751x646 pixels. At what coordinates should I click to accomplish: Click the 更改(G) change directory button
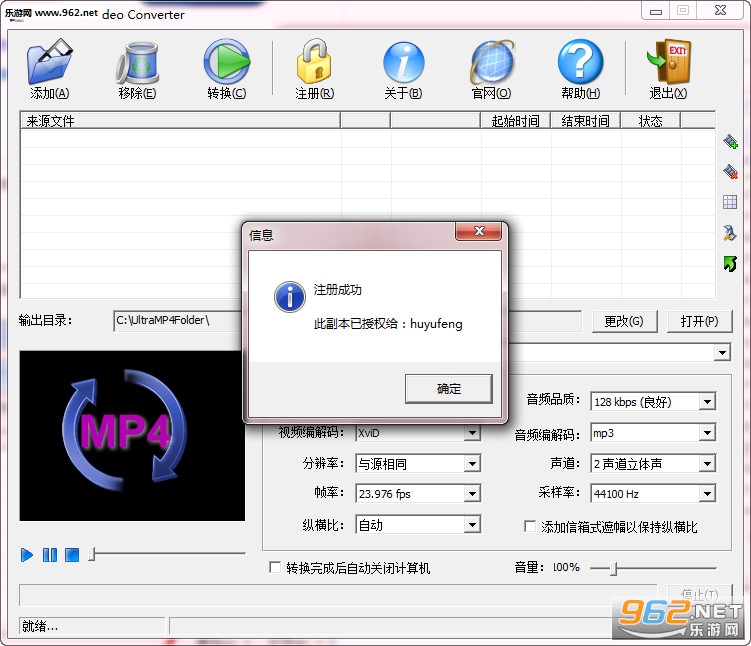[x=624, y=321]
